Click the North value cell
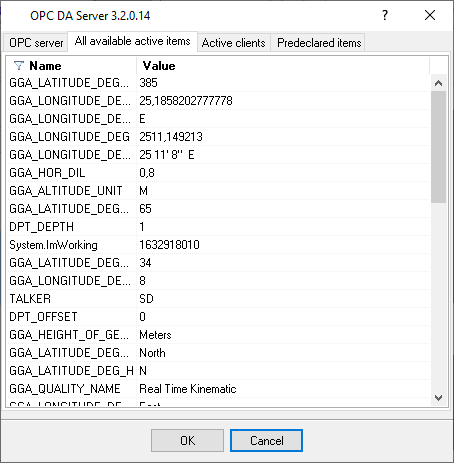Screen dimensions: 454x463 (x=152, y=353)
